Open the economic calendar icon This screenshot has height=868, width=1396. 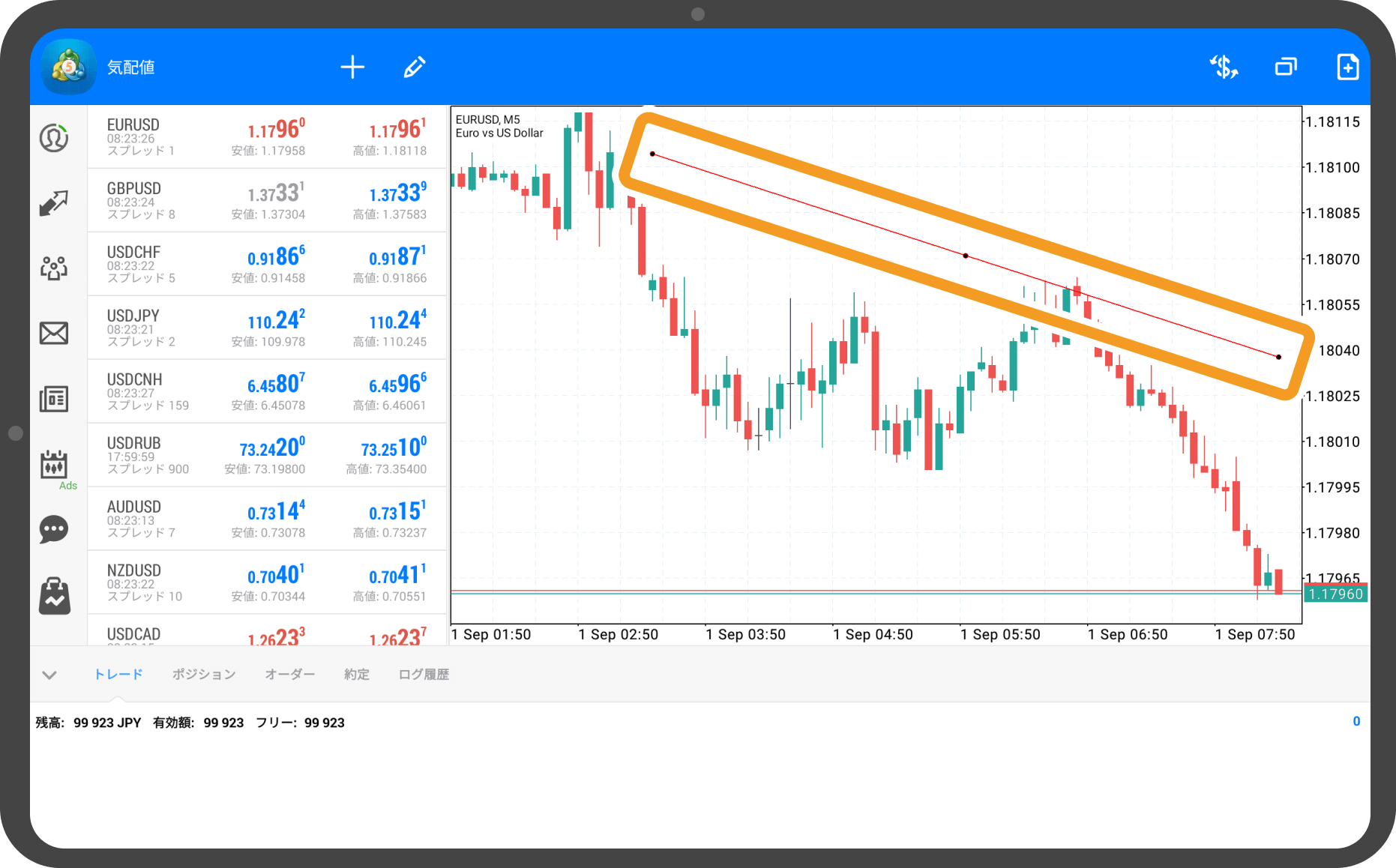[54, 464]
